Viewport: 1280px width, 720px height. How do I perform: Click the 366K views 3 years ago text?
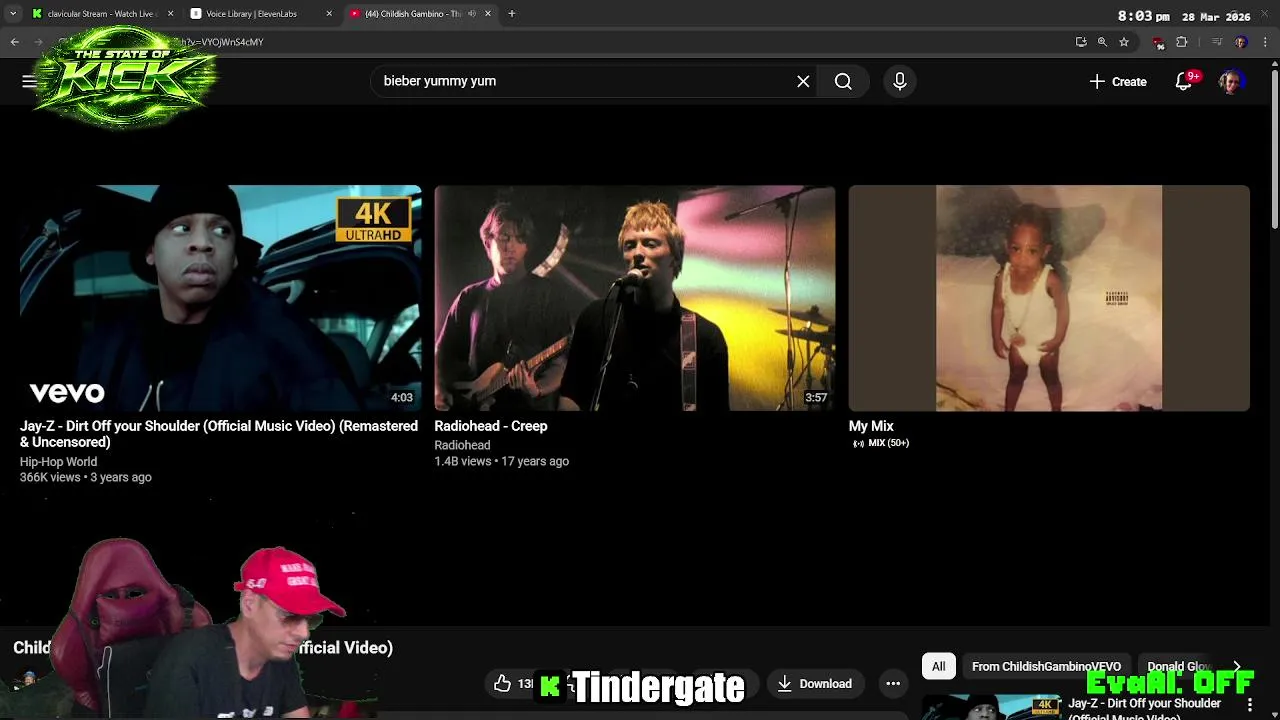85,478
